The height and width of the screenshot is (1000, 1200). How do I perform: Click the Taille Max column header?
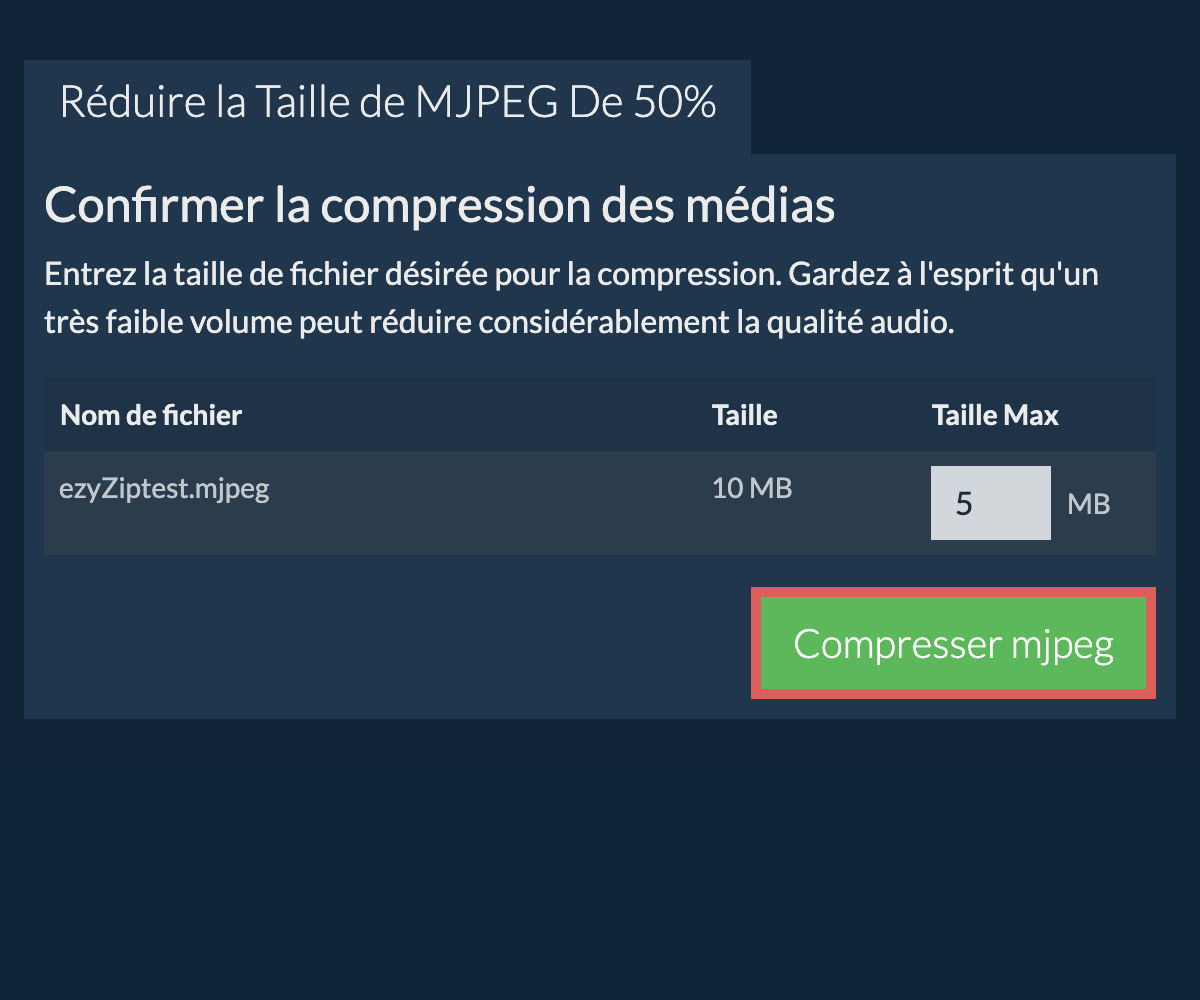coord(995,415)
